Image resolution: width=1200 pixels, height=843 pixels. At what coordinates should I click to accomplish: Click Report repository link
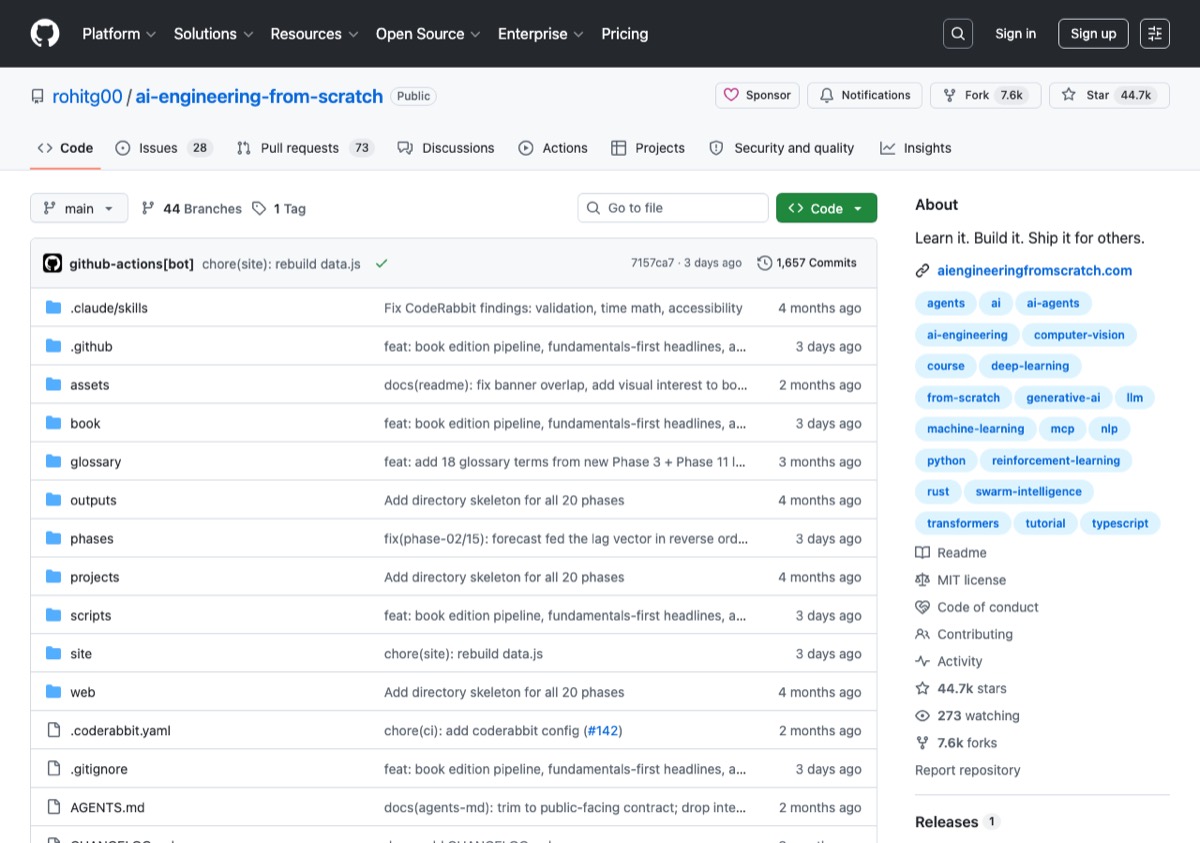[967, 770]
